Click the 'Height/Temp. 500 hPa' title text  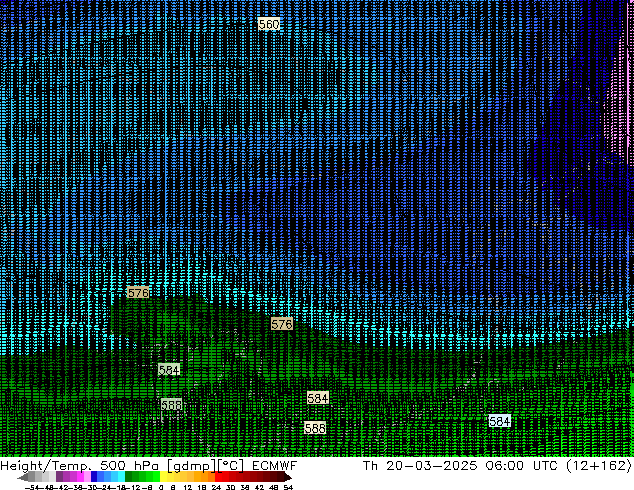[x=80, y=465]
